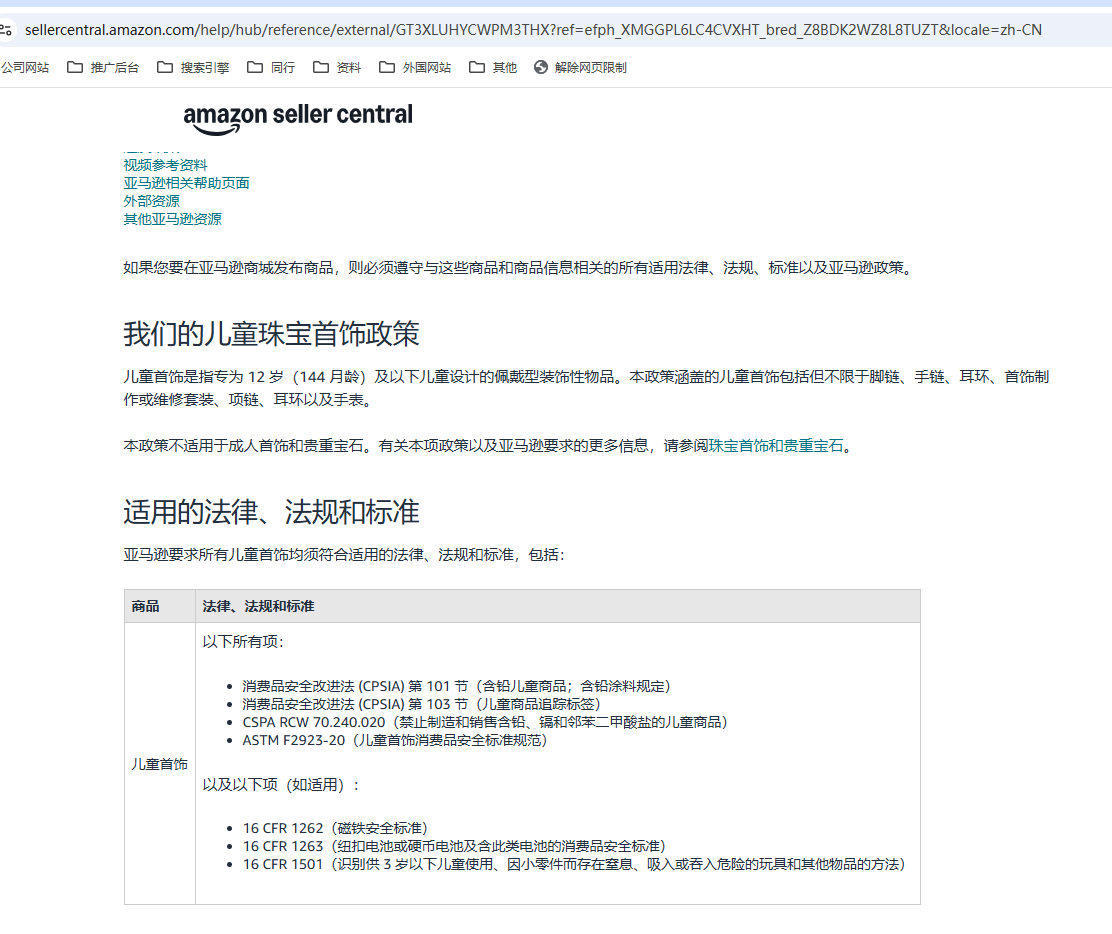Click the 我们的儿童珠宝首饰政策 heading
This screenshot has width=1112, height=934.
click(x=272, y=333)
